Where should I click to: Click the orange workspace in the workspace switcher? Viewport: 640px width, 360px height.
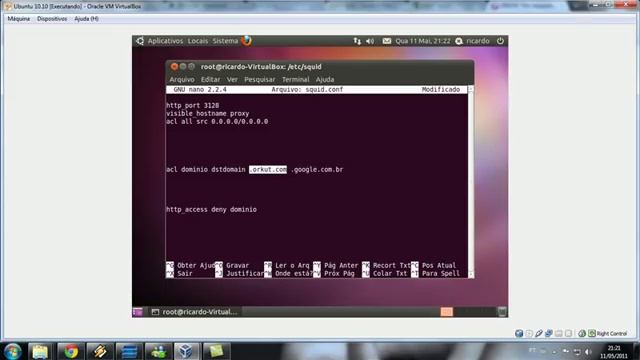tap(447, 312)
